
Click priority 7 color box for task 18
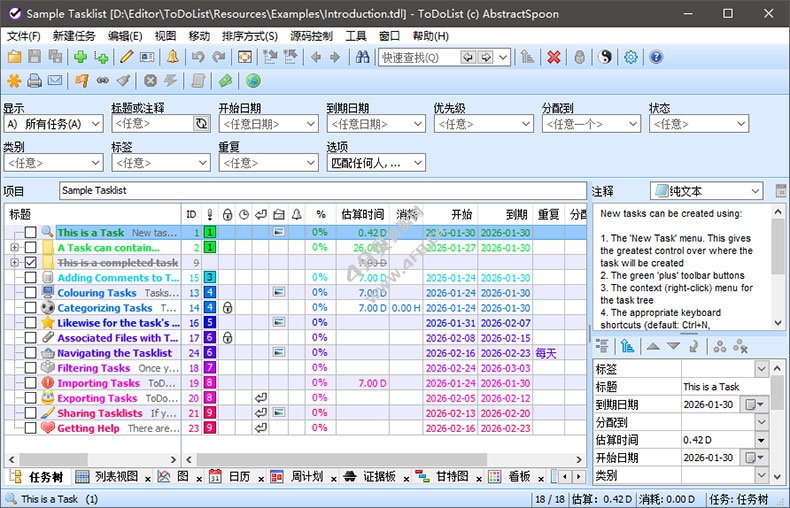pos(210,368)
